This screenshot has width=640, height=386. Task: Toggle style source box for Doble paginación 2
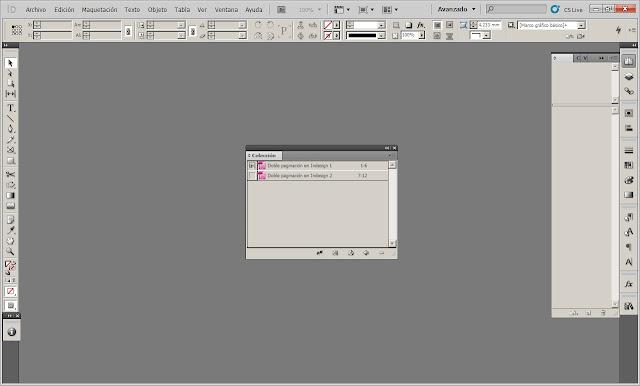coord(252,175)
